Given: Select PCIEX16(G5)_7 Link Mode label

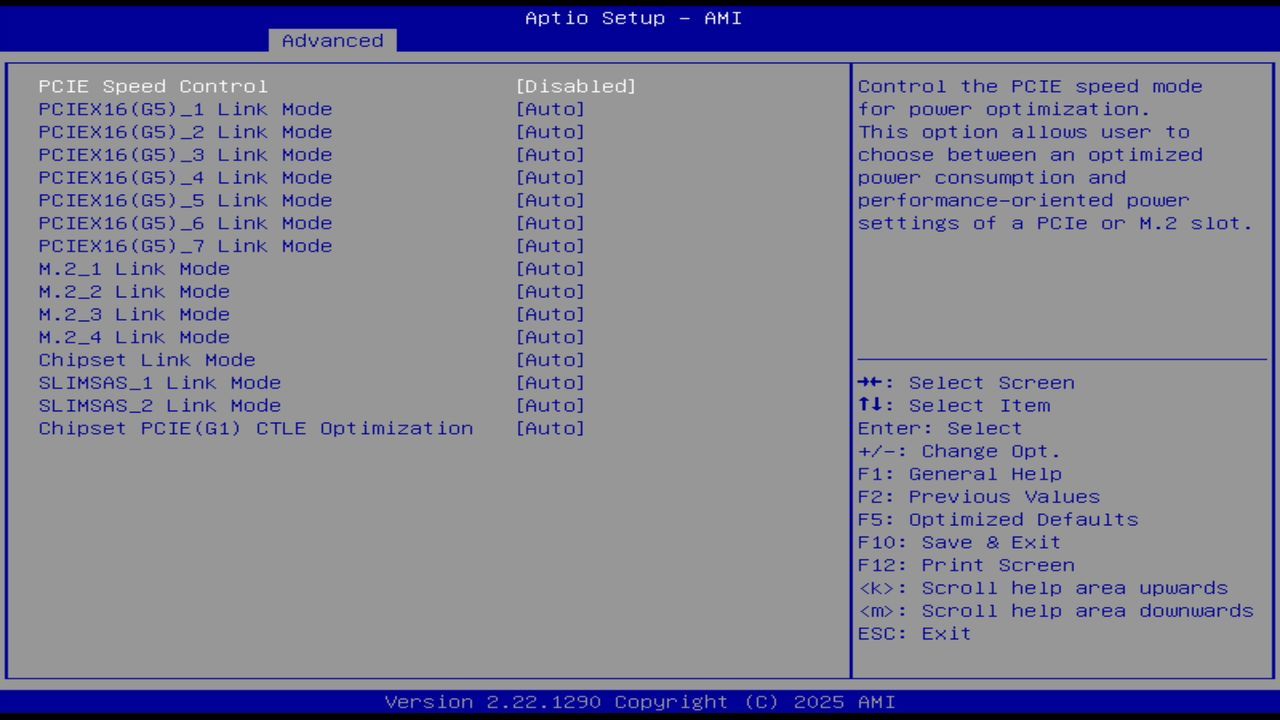Looking at the screenshot, I should pos(185,246).
